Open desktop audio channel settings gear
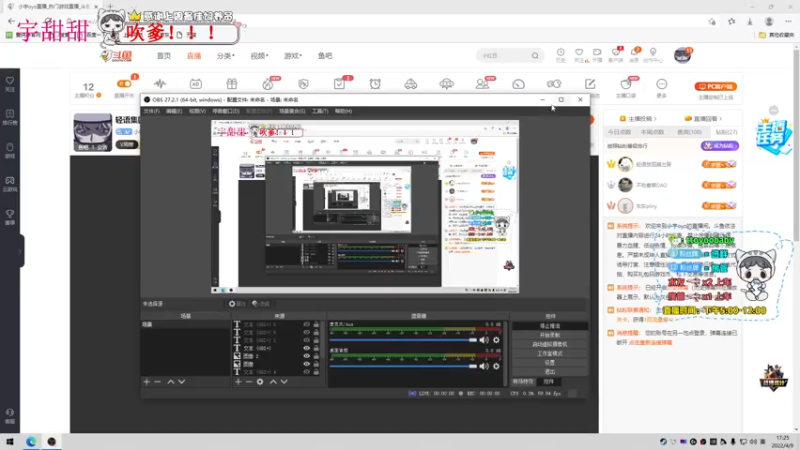The width and height of the screenshot is (800, 450). click(x=496, y=366)
